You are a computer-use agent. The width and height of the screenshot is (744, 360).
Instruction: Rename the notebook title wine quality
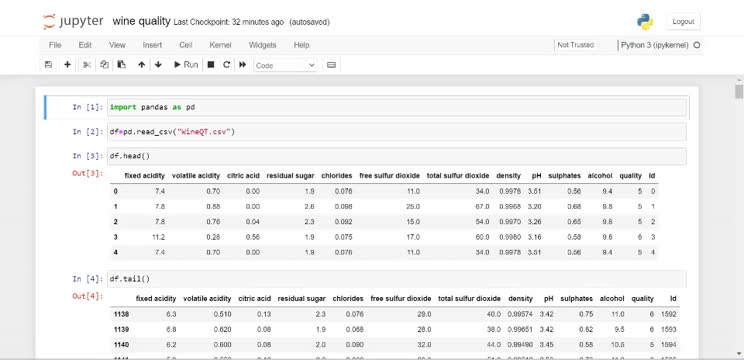(x=141, y=21)
